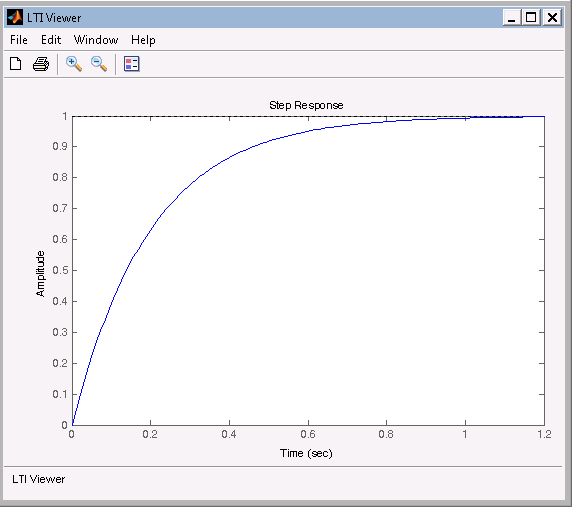The image size is (572, 509).
Task: Click the Time (sec) x-axis label
Action: pos(306,453)
